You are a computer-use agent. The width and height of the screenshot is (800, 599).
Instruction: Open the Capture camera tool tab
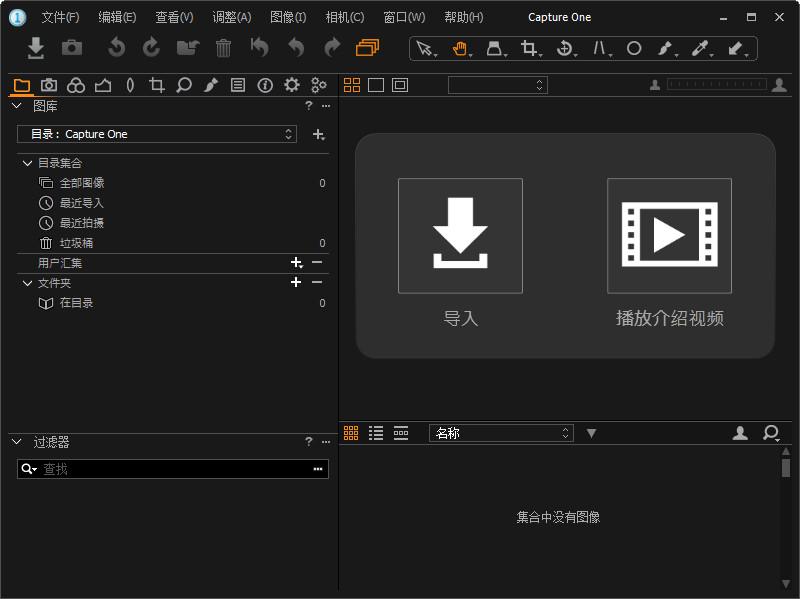point(49,85)
